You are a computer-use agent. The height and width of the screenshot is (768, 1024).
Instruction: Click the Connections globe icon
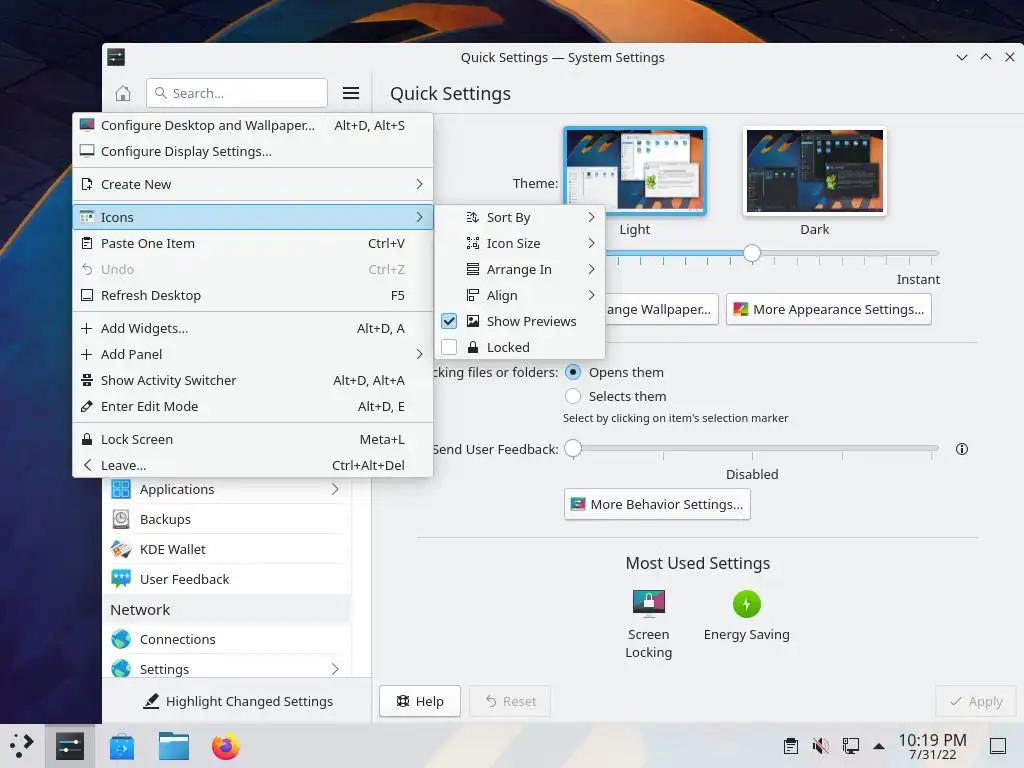point(121,639)
